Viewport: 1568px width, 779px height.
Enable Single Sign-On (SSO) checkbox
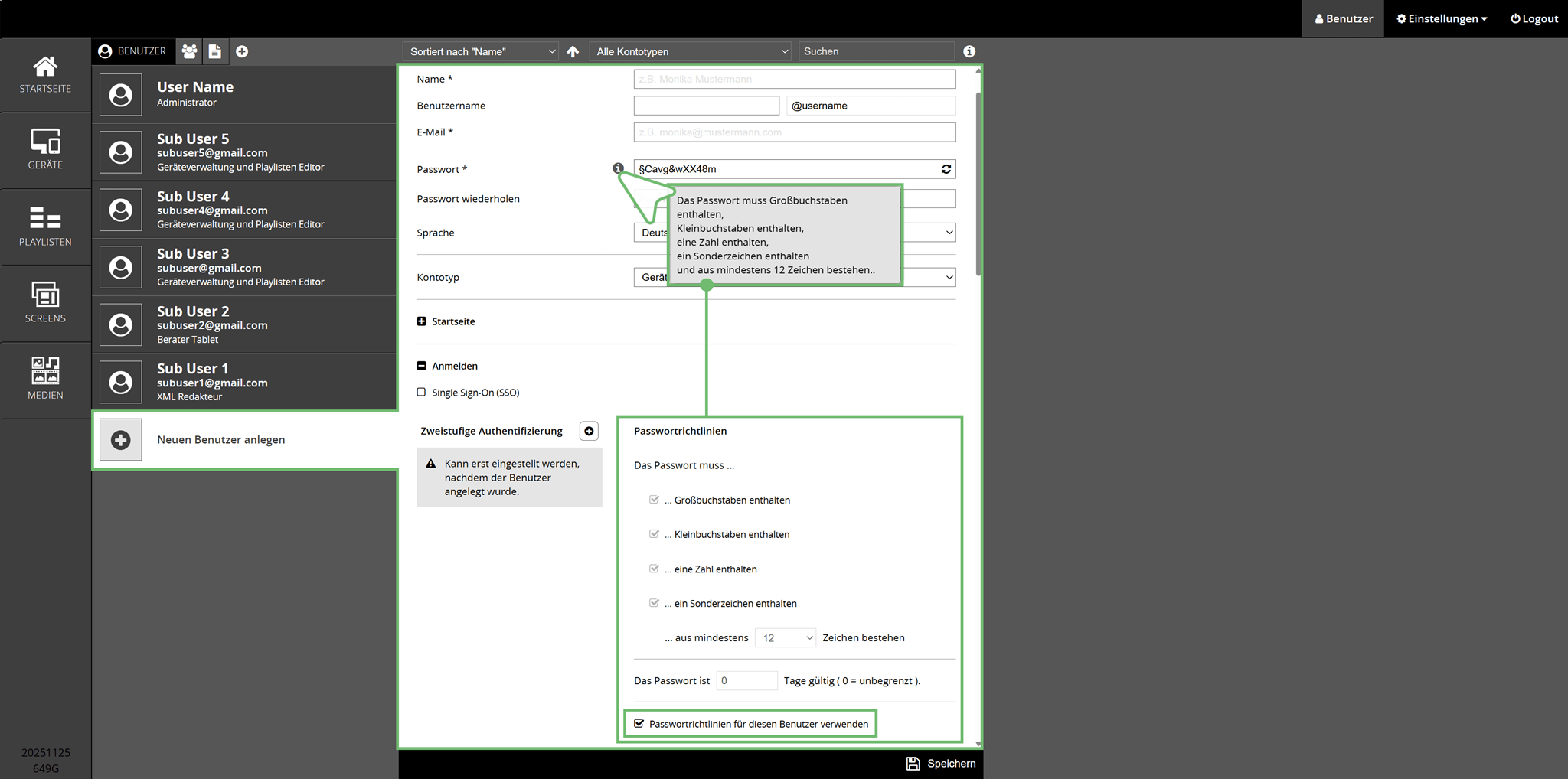tap(421, 393)
